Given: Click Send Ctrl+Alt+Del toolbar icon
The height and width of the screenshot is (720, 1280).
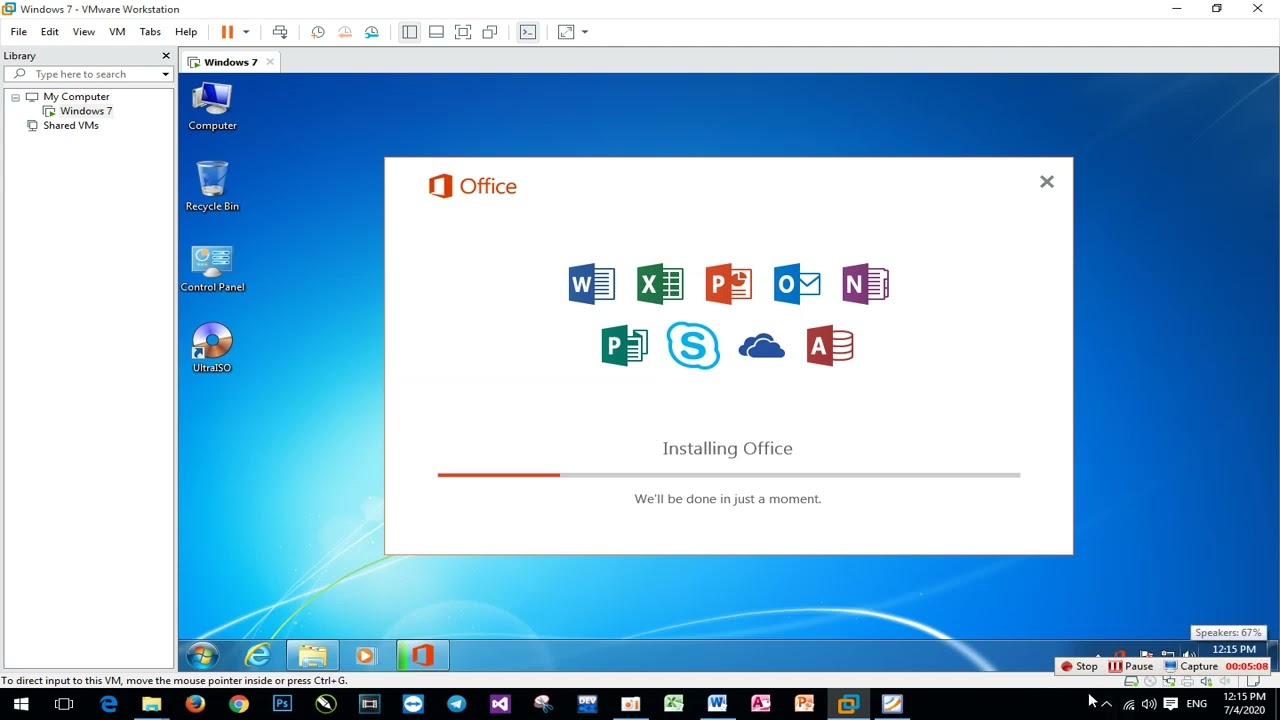Looking at the screenshot, I should pyautogui.click(x=280, y=32).
